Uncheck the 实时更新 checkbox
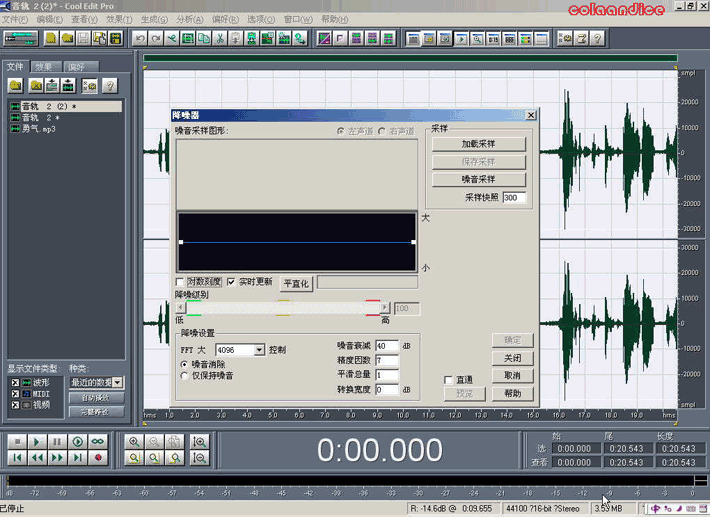The height and width of the screenshot is (517, 710). 232,282
